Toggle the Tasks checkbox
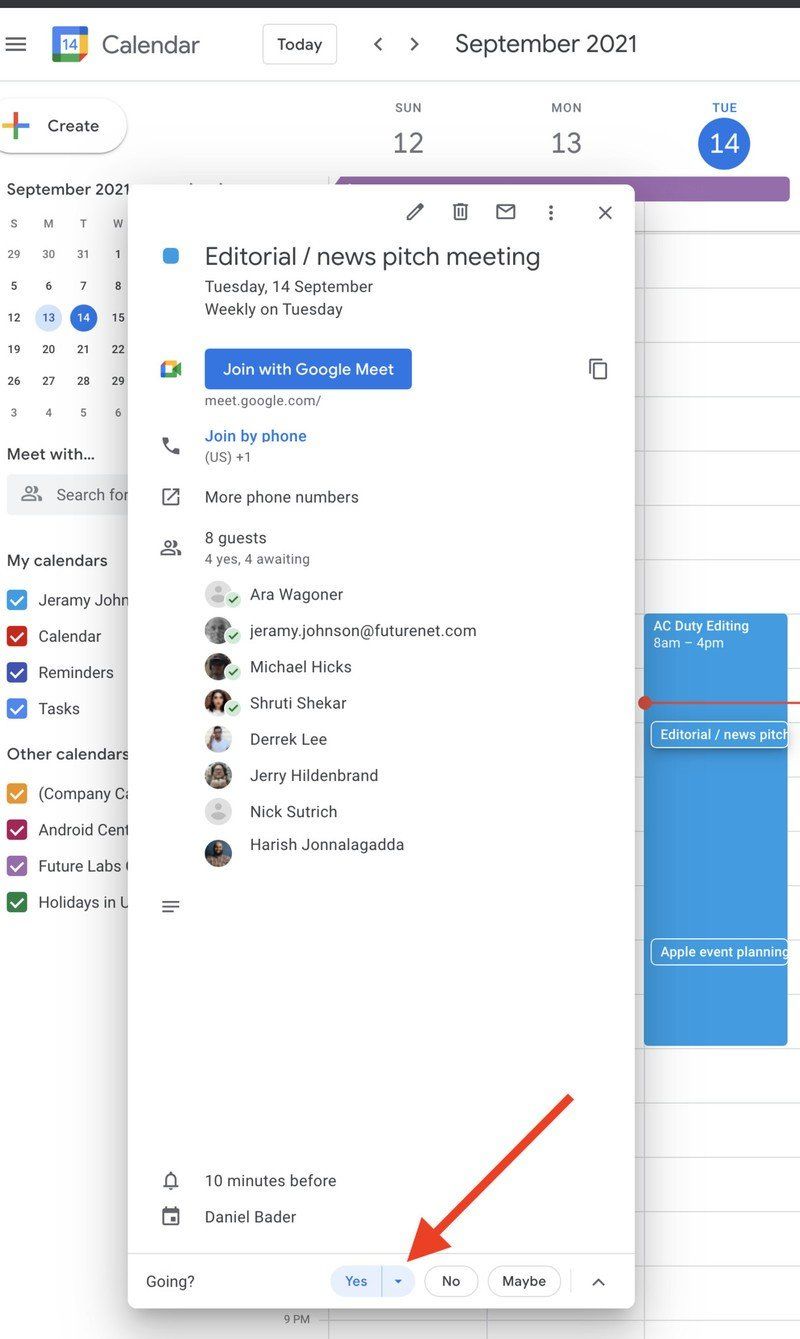 click(x=17, y=708)
